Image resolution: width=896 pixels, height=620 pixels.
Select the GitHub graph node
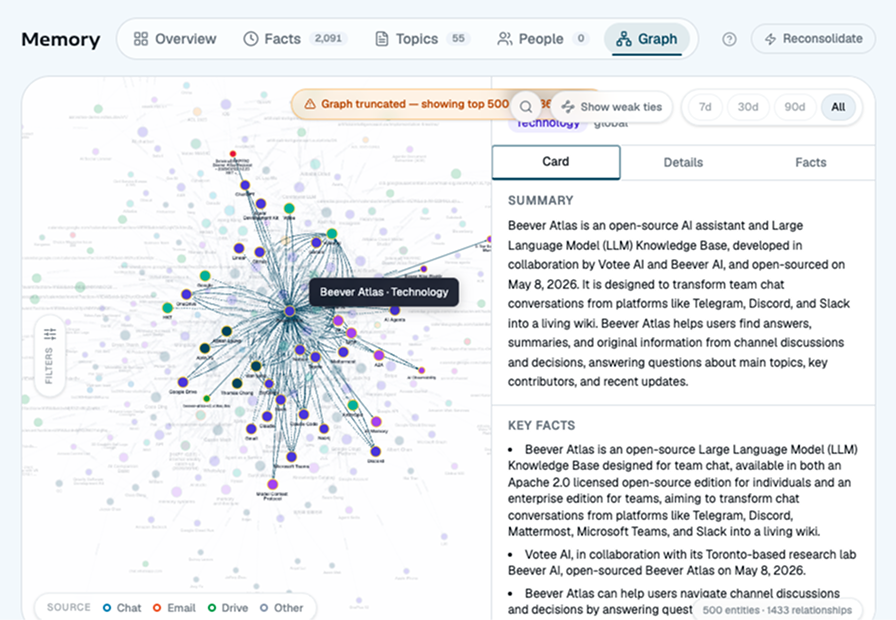tap(259, 252)
